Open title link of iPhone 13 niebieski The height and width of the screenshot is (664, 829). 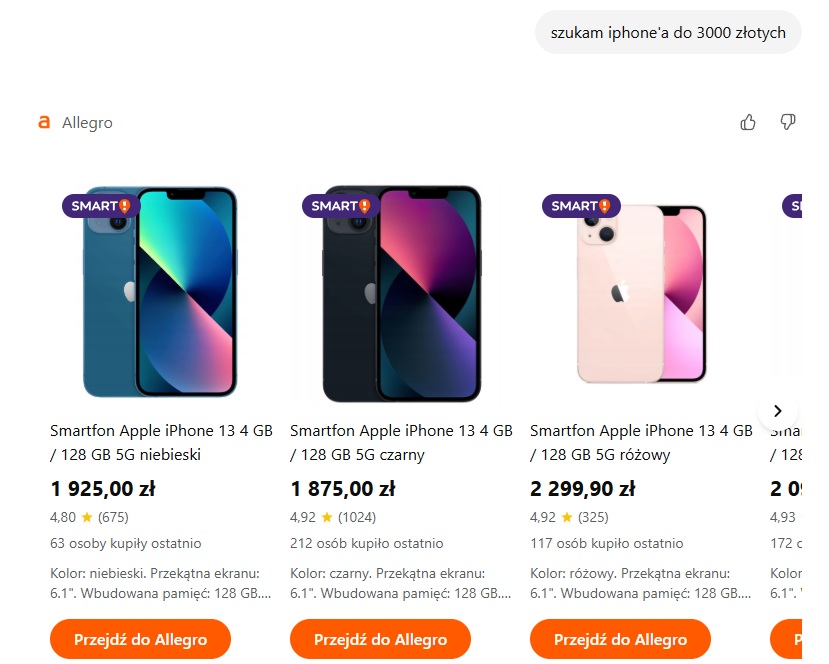click(161, 442)
